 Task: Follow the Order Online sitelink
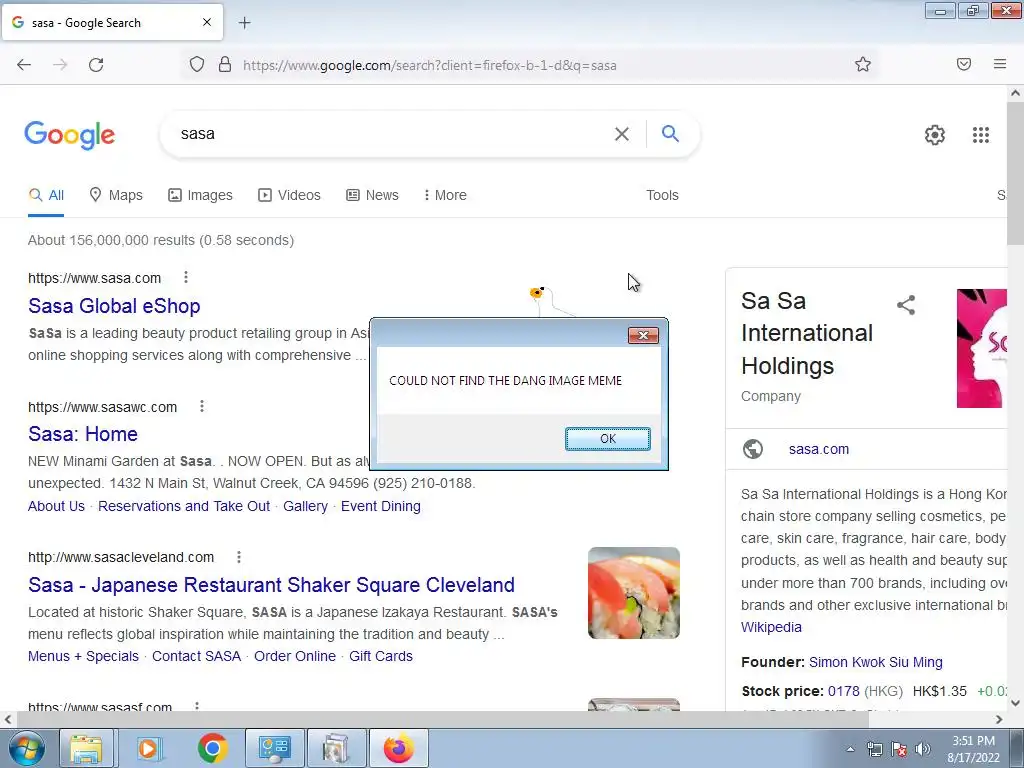pos(295,656)
